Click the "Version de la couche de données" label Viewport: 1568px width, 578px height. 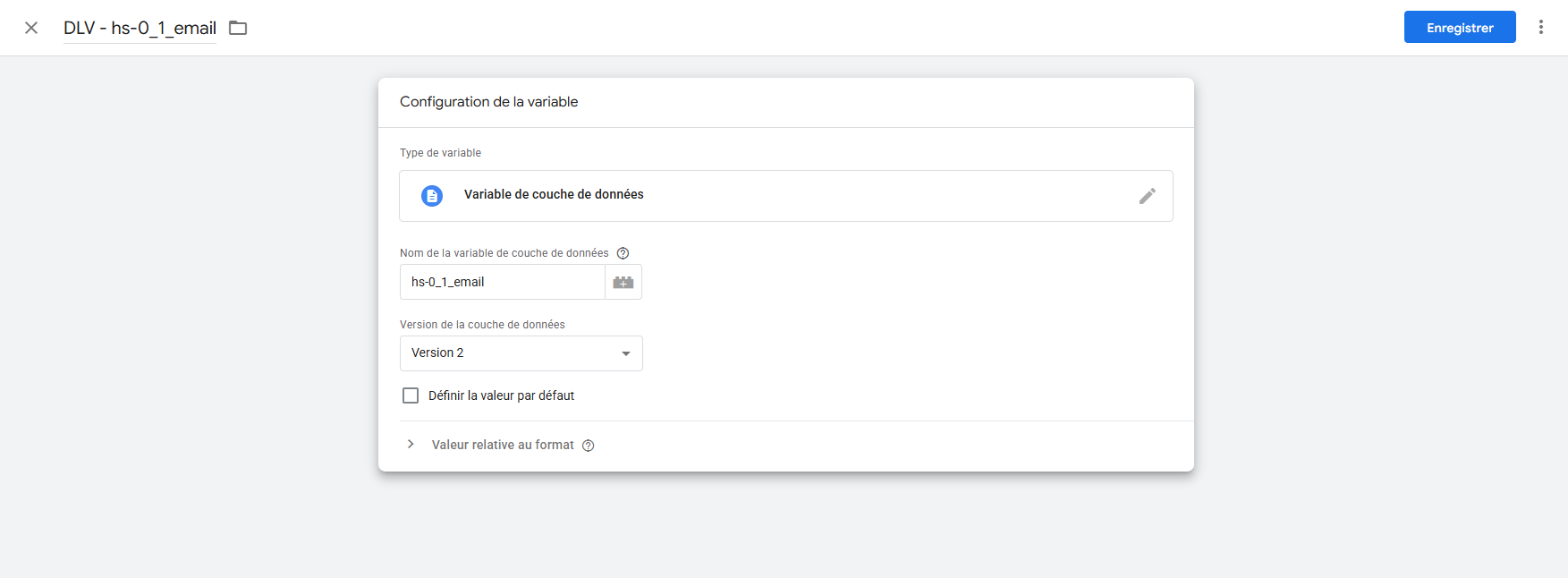pyautogui.click(x=482, y=325)
